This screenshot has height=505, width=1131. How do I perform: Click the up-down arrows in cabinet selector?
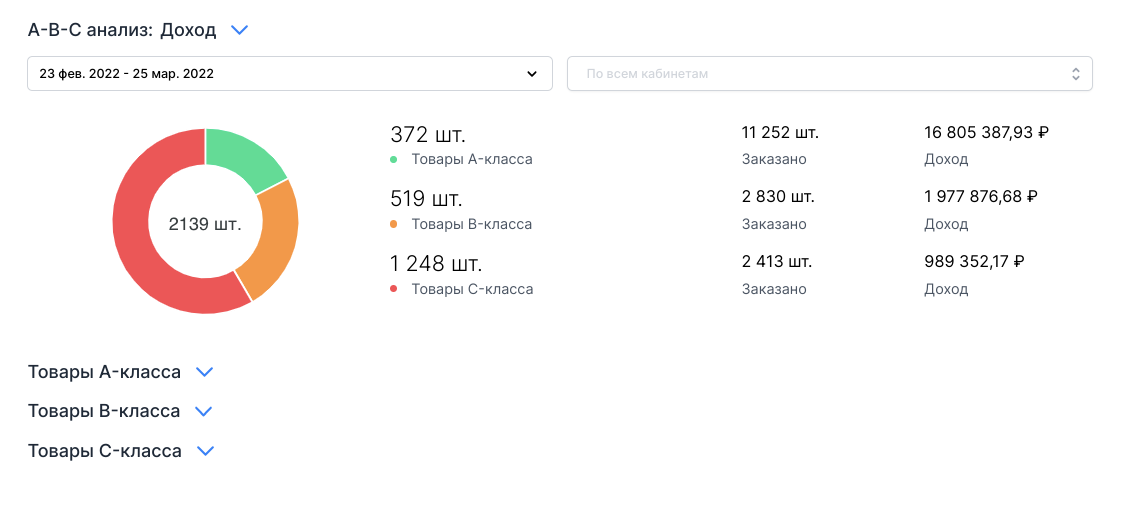point(1075,74)
